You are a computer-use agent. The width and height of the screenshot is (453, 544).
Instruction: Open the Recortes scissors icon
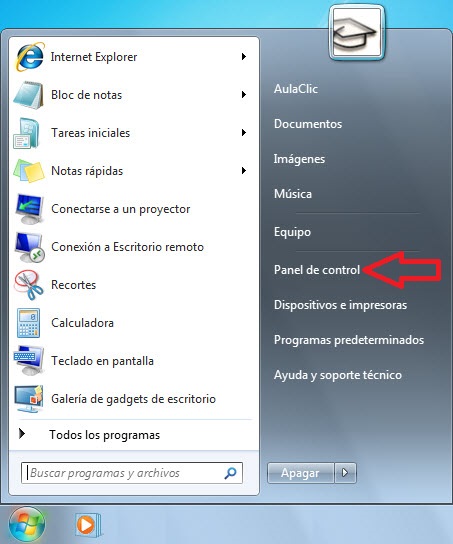28,285
